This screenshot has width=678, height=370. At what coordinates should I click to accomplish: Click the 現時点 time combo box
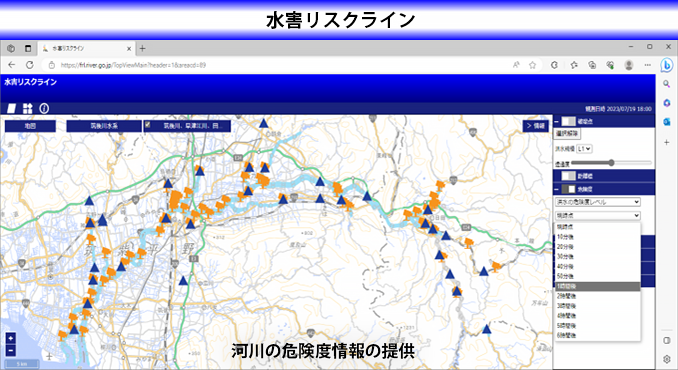tap(597, 215)
